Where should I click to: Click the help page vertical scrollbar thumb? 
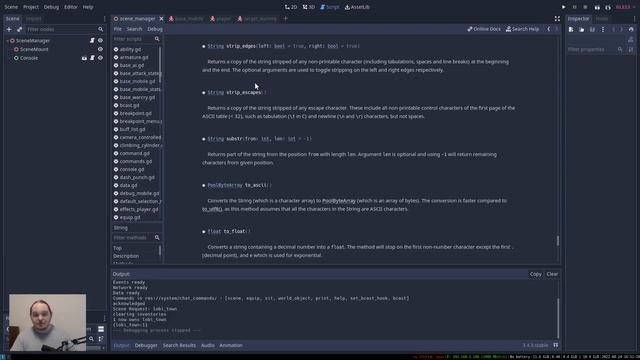[558, 241]
